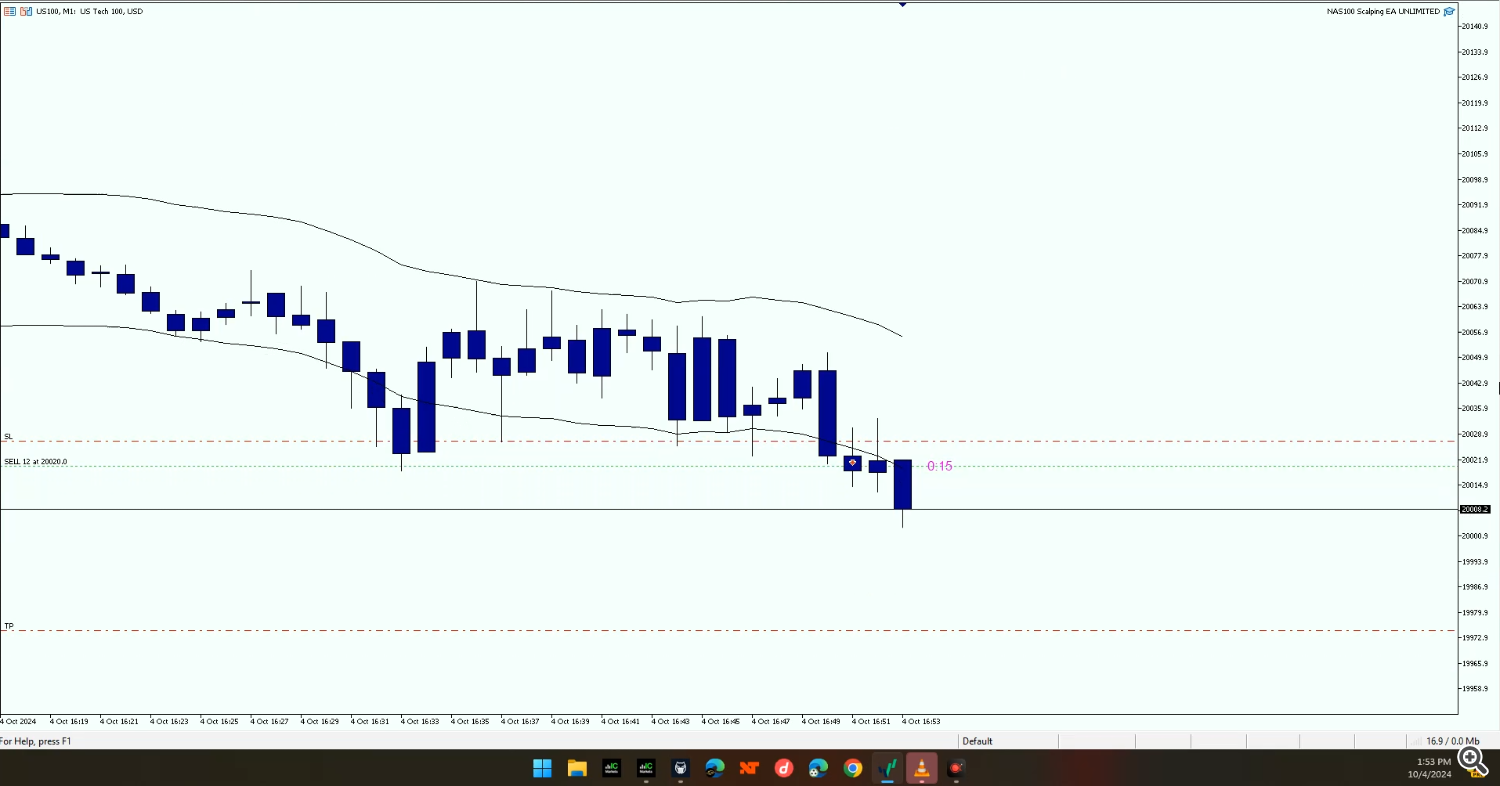Click price scale value 20140.9
This screenshot has width=1500, height=786.
(1475, 26)
